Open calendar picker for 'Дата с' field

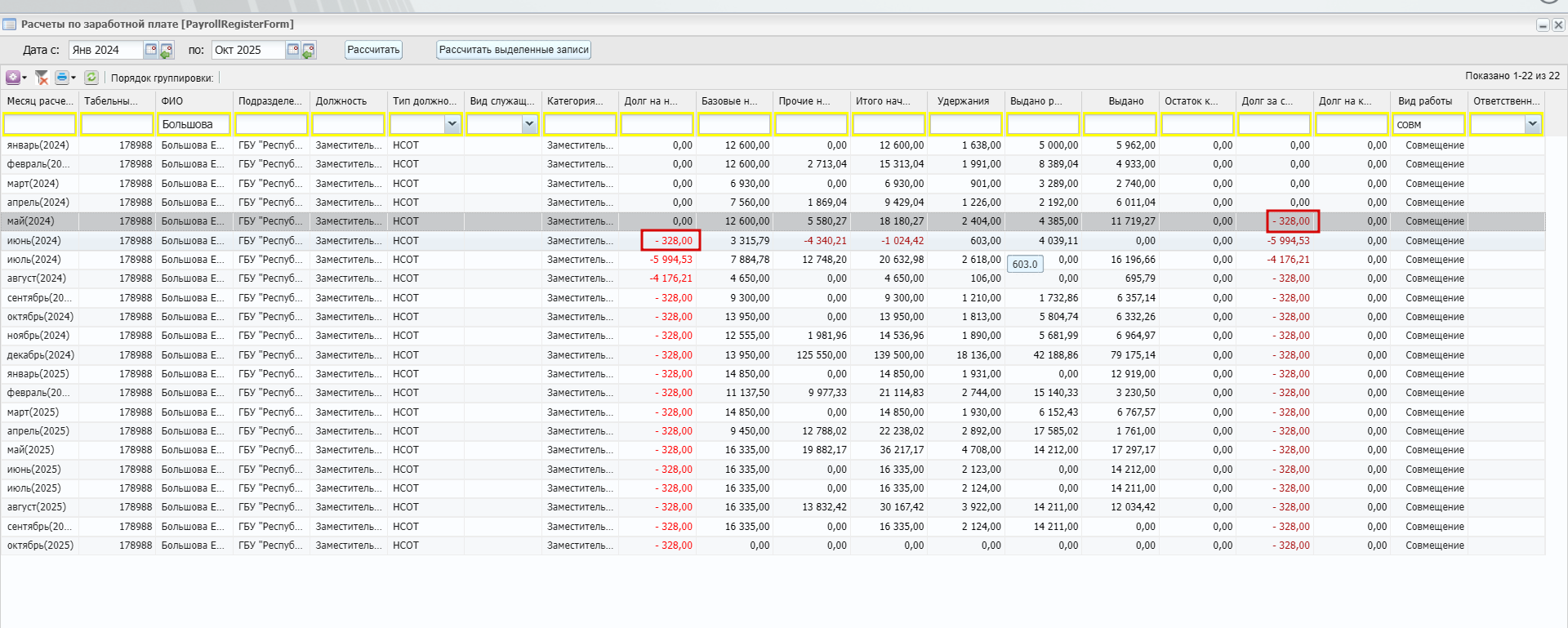151,51
